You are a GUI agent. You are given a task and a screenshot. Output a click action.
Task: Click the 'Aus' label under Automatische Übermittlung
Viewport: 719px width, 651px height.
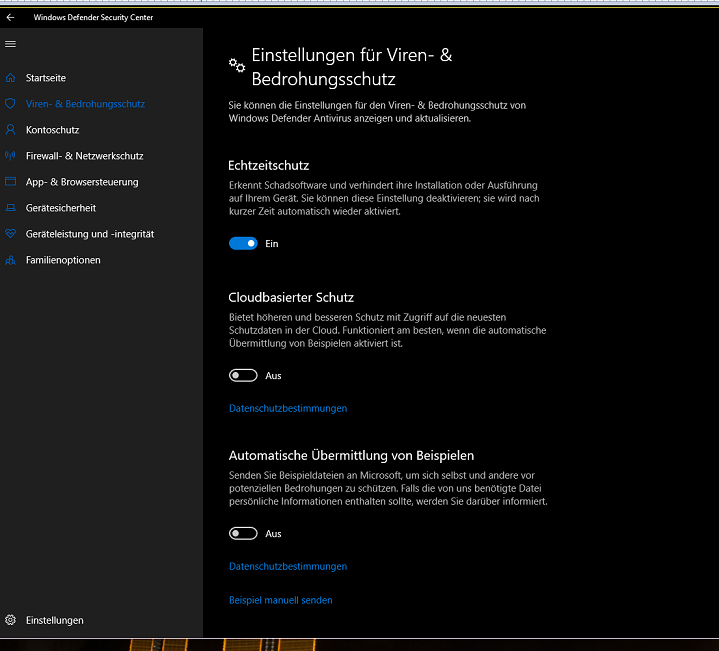point(273,534)
